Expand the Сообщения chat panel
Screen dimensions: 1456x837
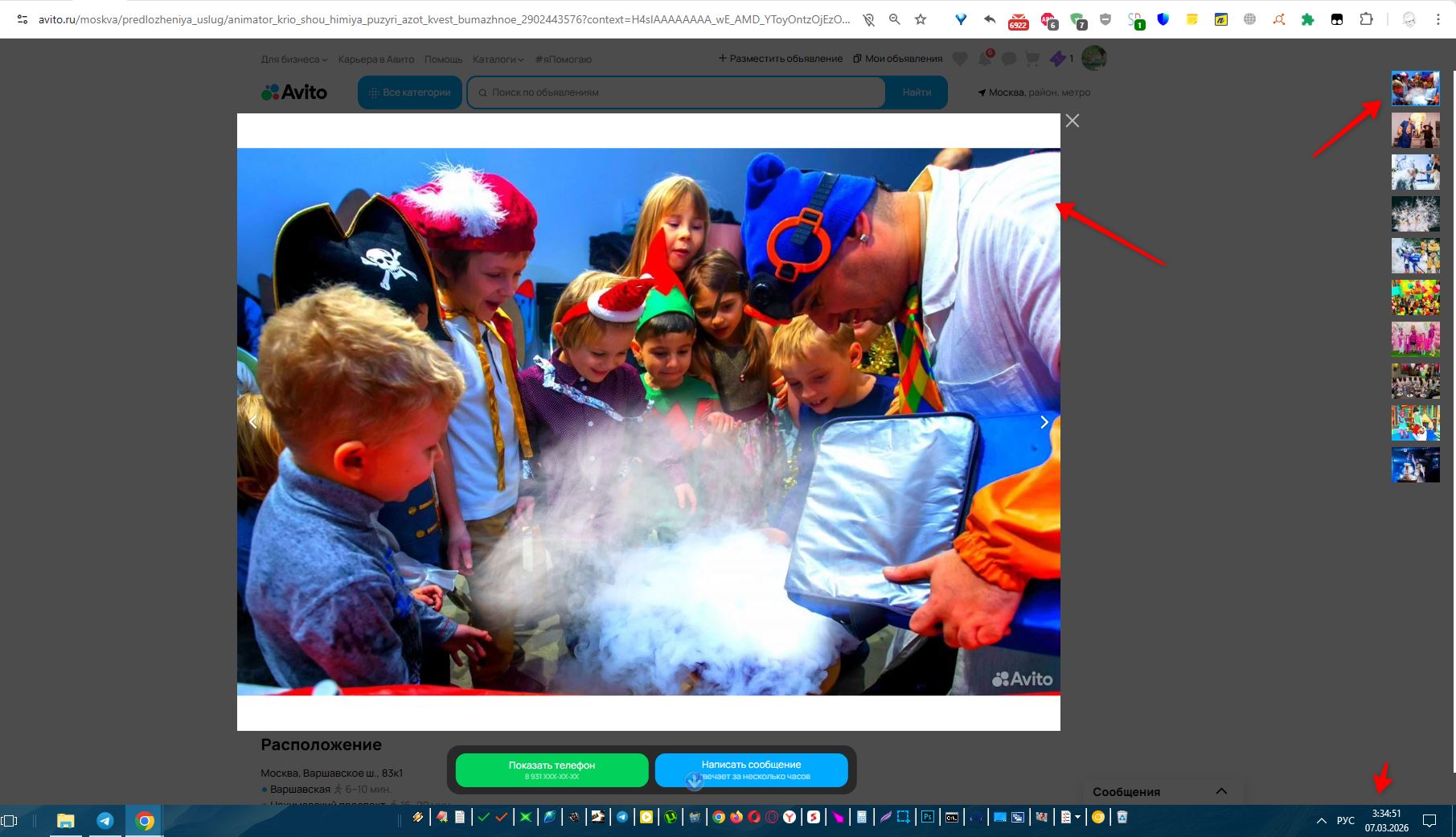(1221, 791)
